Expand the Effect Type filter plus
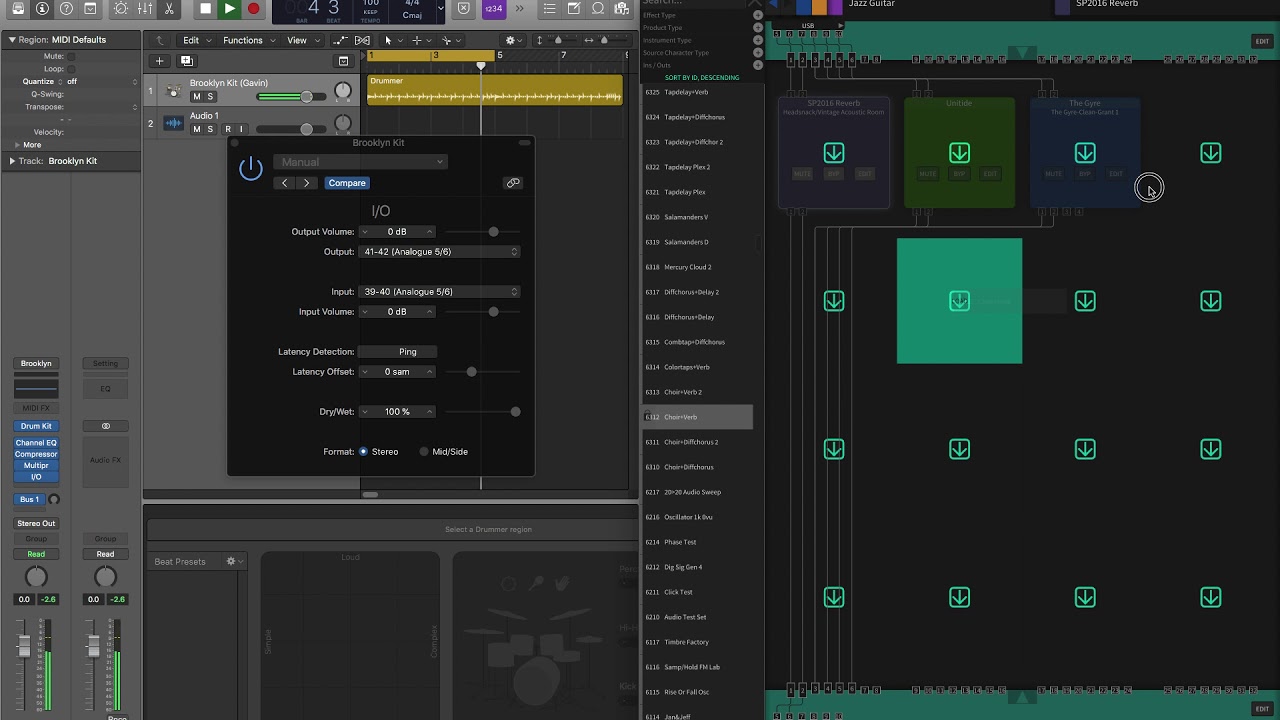Image resolution: width=1280 pixels, height=720 pixels. tap(757, 16)
